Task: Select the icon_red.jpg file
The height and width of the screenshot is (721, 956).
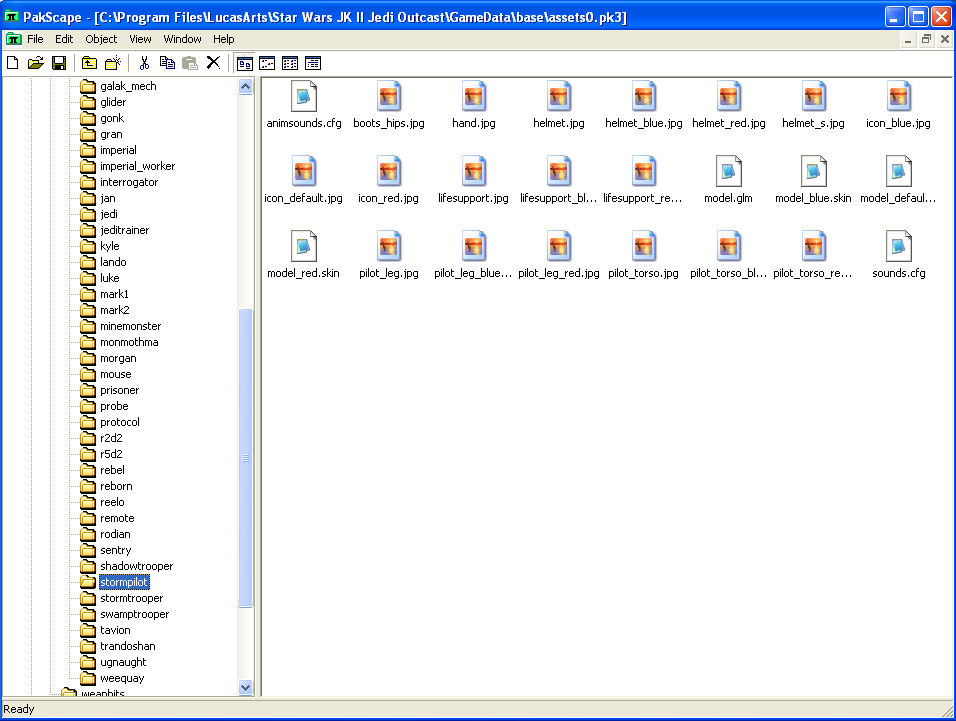Action: point(389,180)
